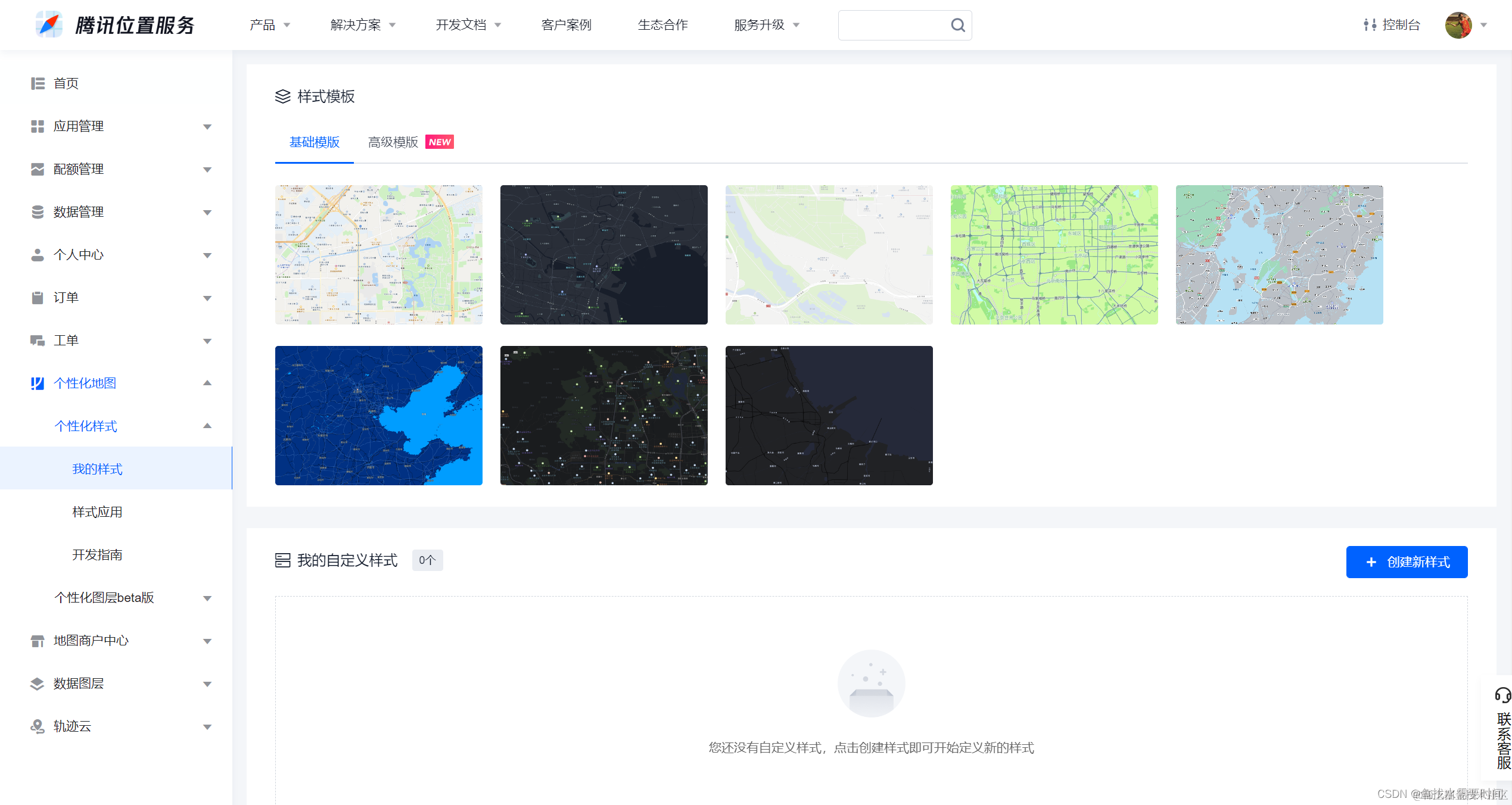The image size is (1512, 805).
Task: Open the 解决方案 dropdown menu
Action: (x=355, y=25)
